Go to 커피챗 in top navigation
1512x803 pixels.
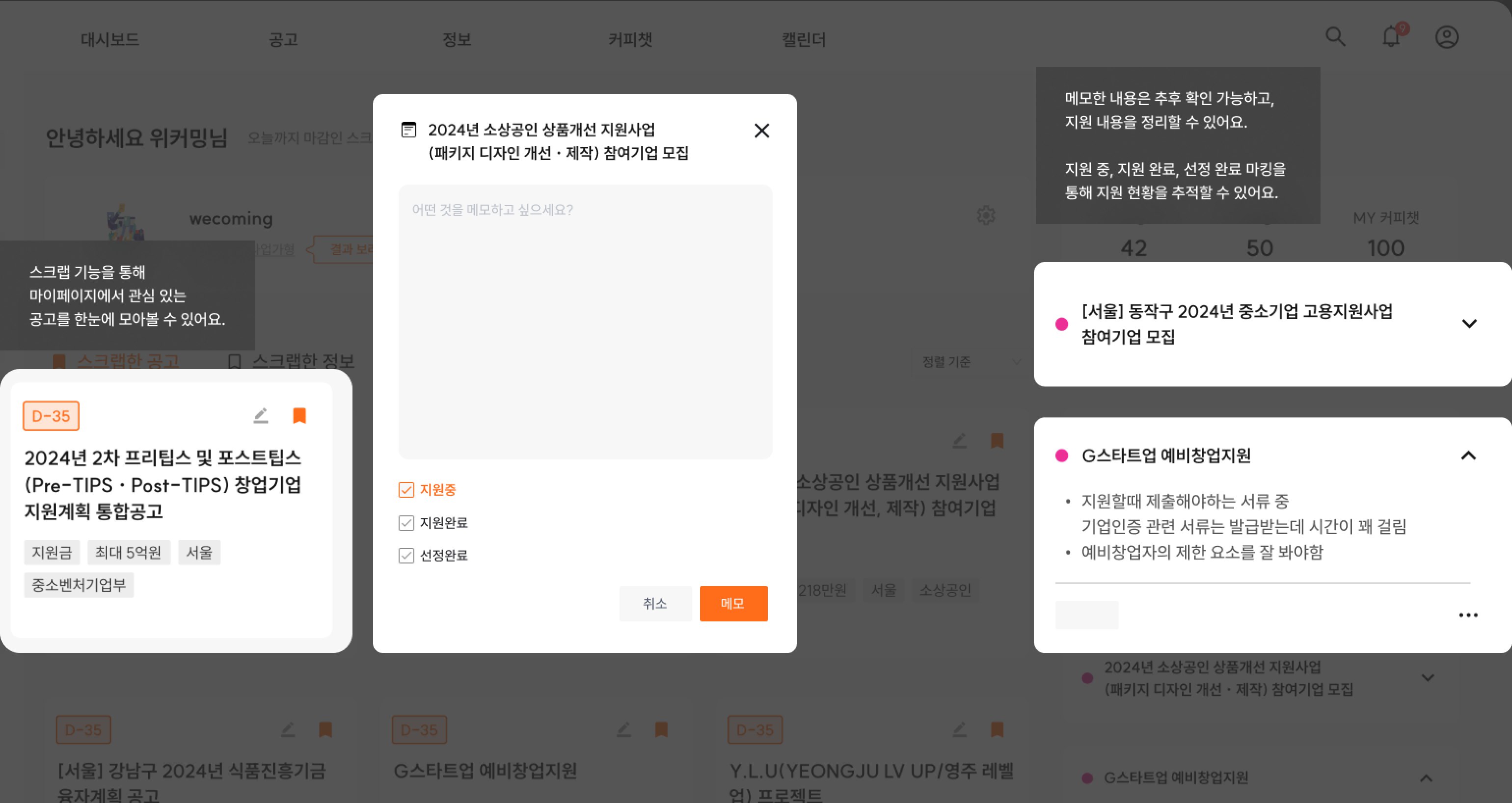630,39
